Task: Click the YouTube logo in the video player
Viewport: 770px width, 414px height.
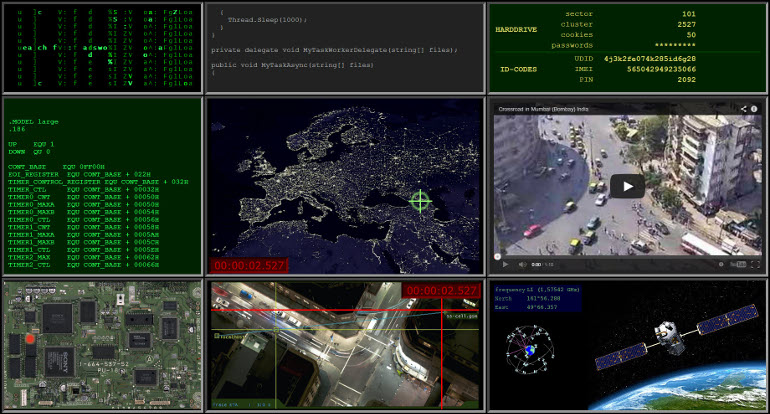Action: point(738,264)
